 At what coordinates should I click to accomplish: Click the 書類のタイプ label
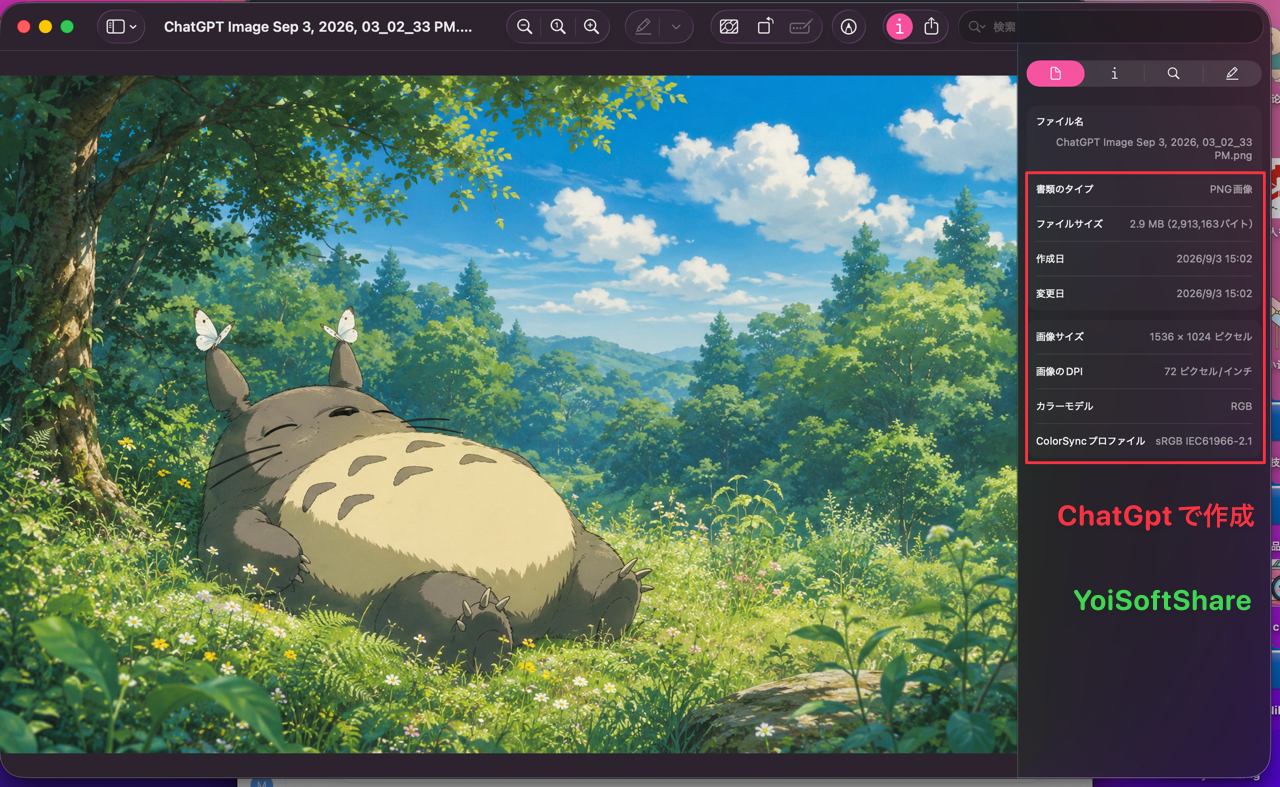coord(1065,189)
